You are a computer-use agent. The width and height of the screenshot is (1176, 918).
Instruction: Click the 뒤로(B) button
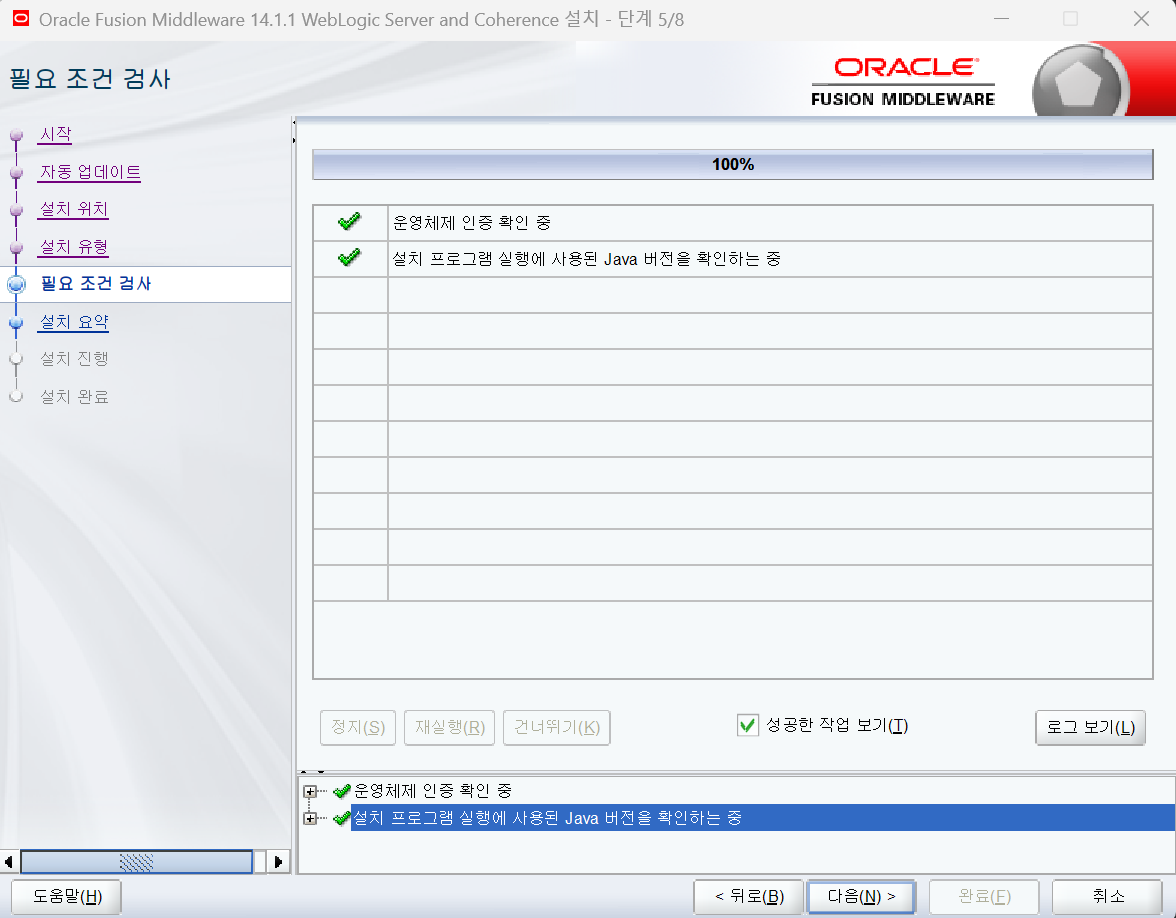coord(748,896)
